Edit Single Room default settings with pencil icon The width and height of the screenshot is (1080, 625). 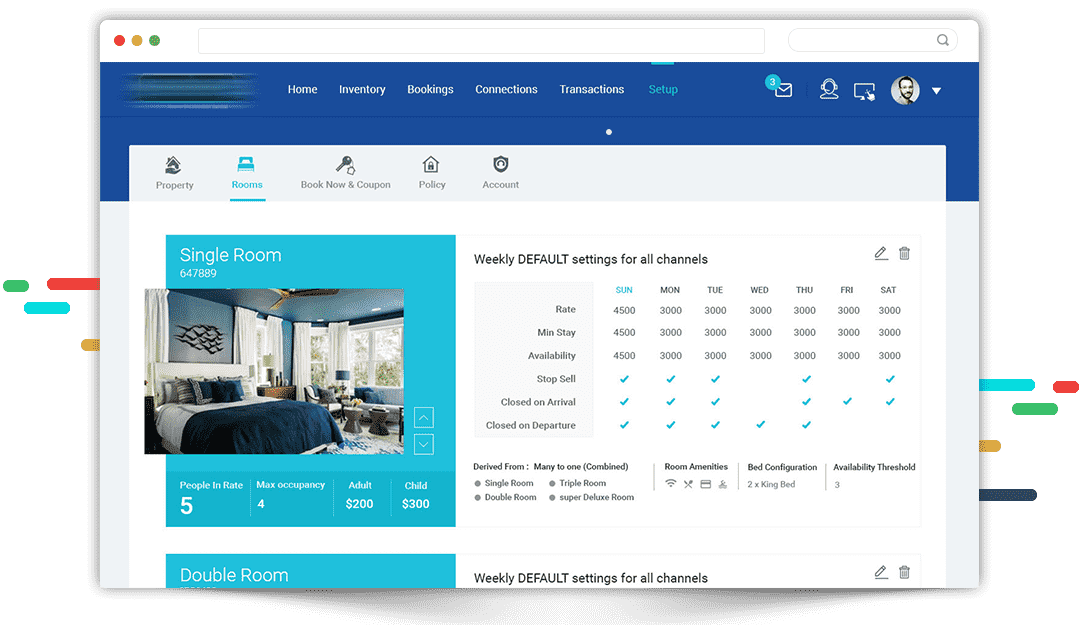(881, 254)
